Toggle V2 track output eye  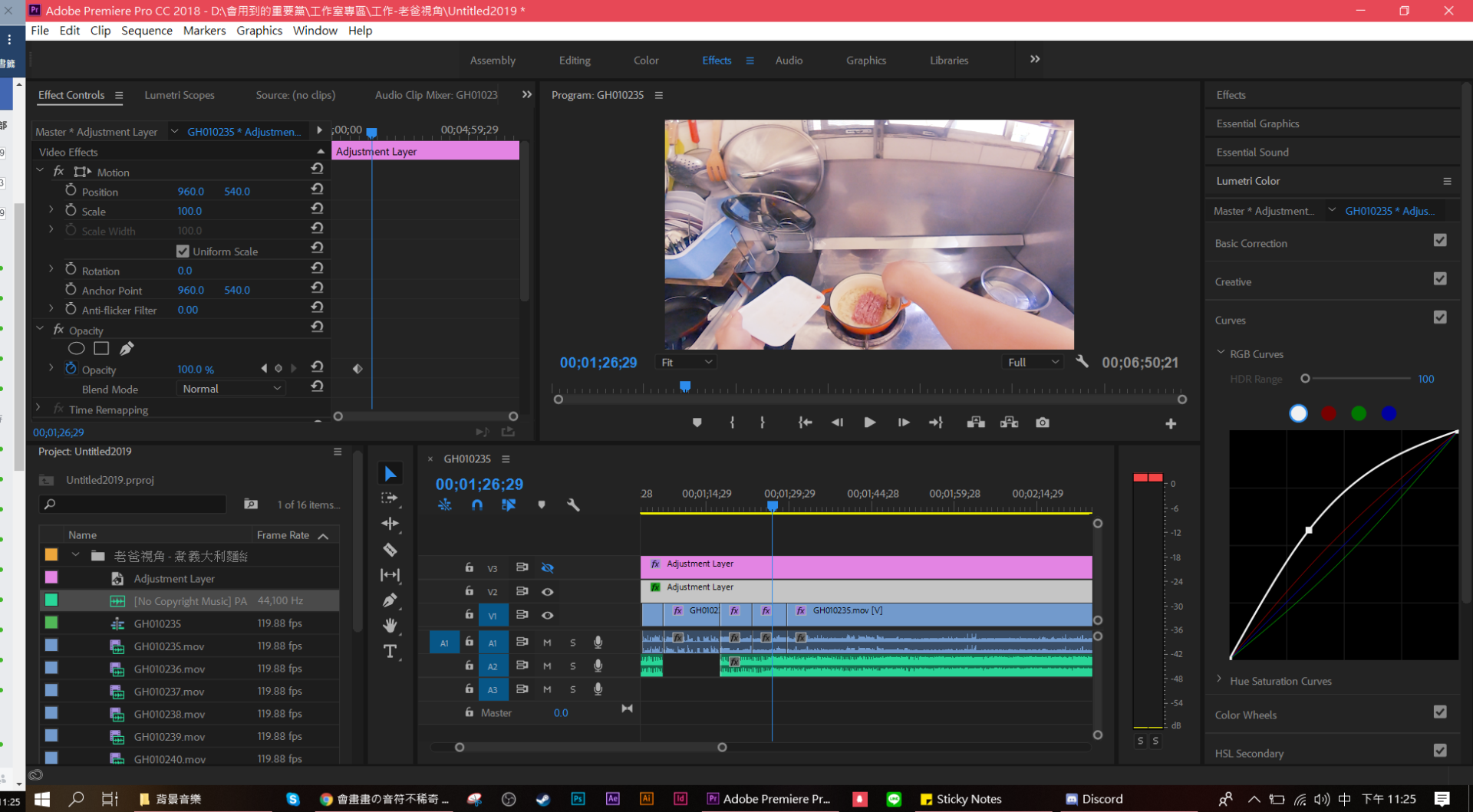pos(547,592)
